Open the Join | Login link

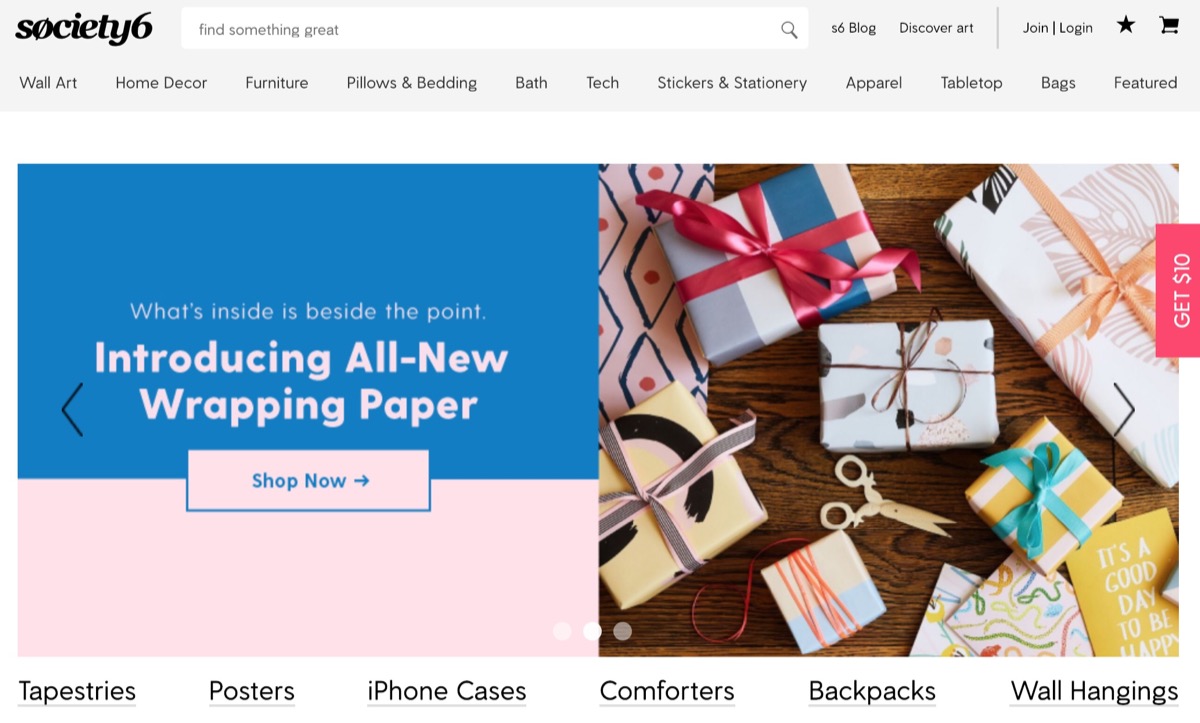point(1058,28)
